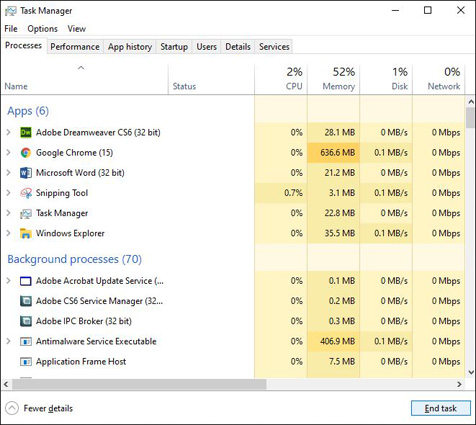Click Windows Explorer's 35.5 MB memory value
The image size is (476, 425).
point(340,233)
